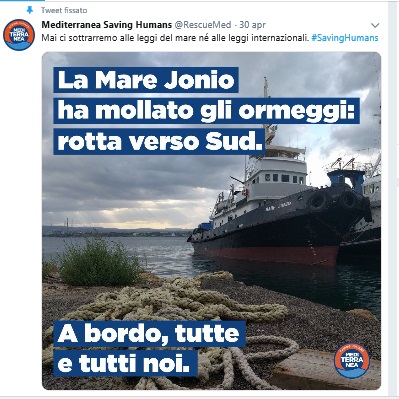The image size is (399, 399).
Task: Expand the tweet options chevron
Action: click(x=375, y=25)
